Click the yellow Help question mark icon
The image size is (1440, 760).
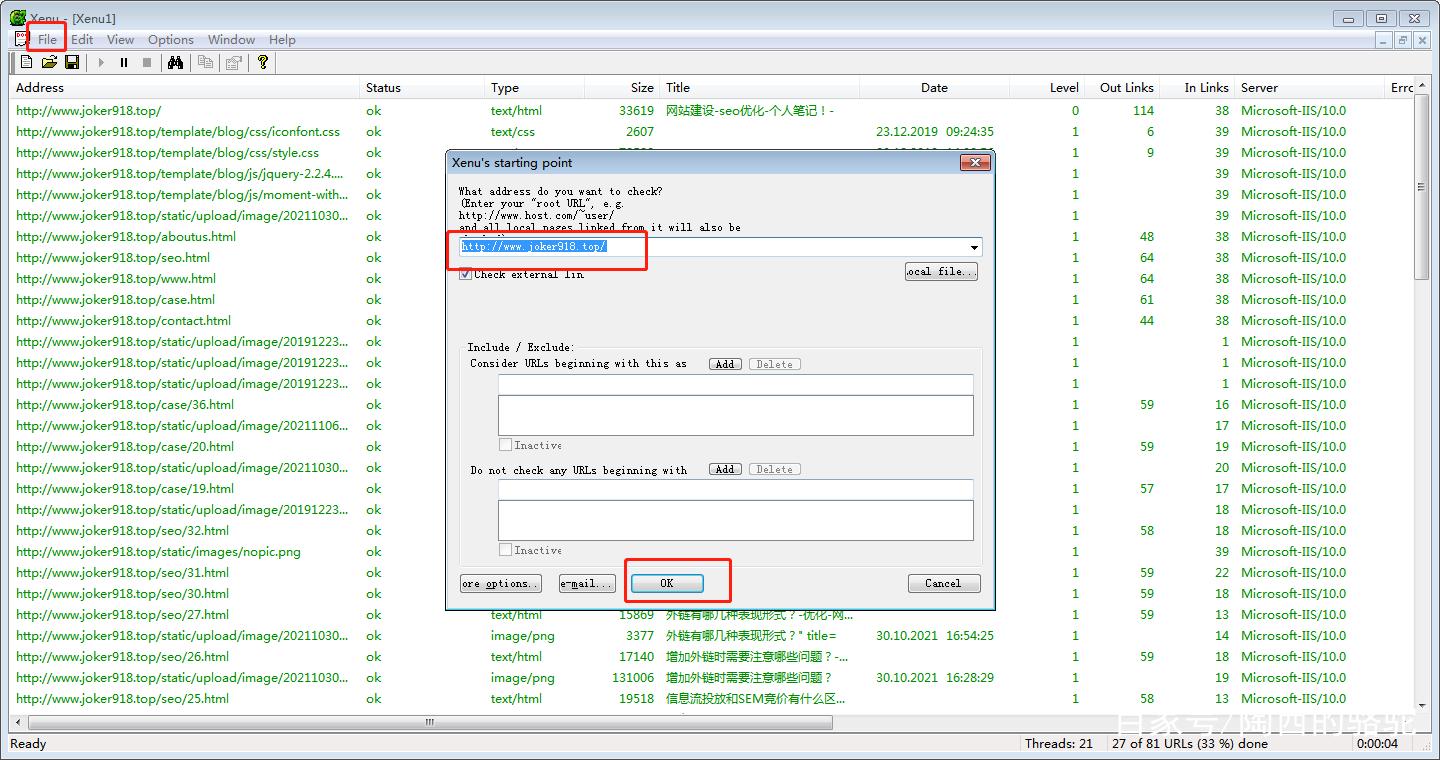tap(263, 62)
